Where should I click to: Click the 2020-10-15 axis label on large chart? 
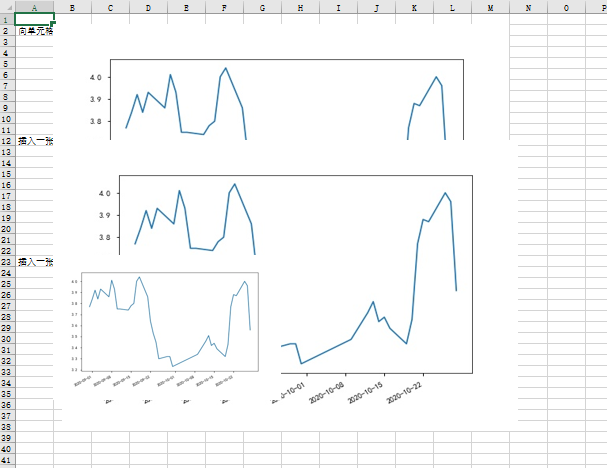(x=365, y=392)
